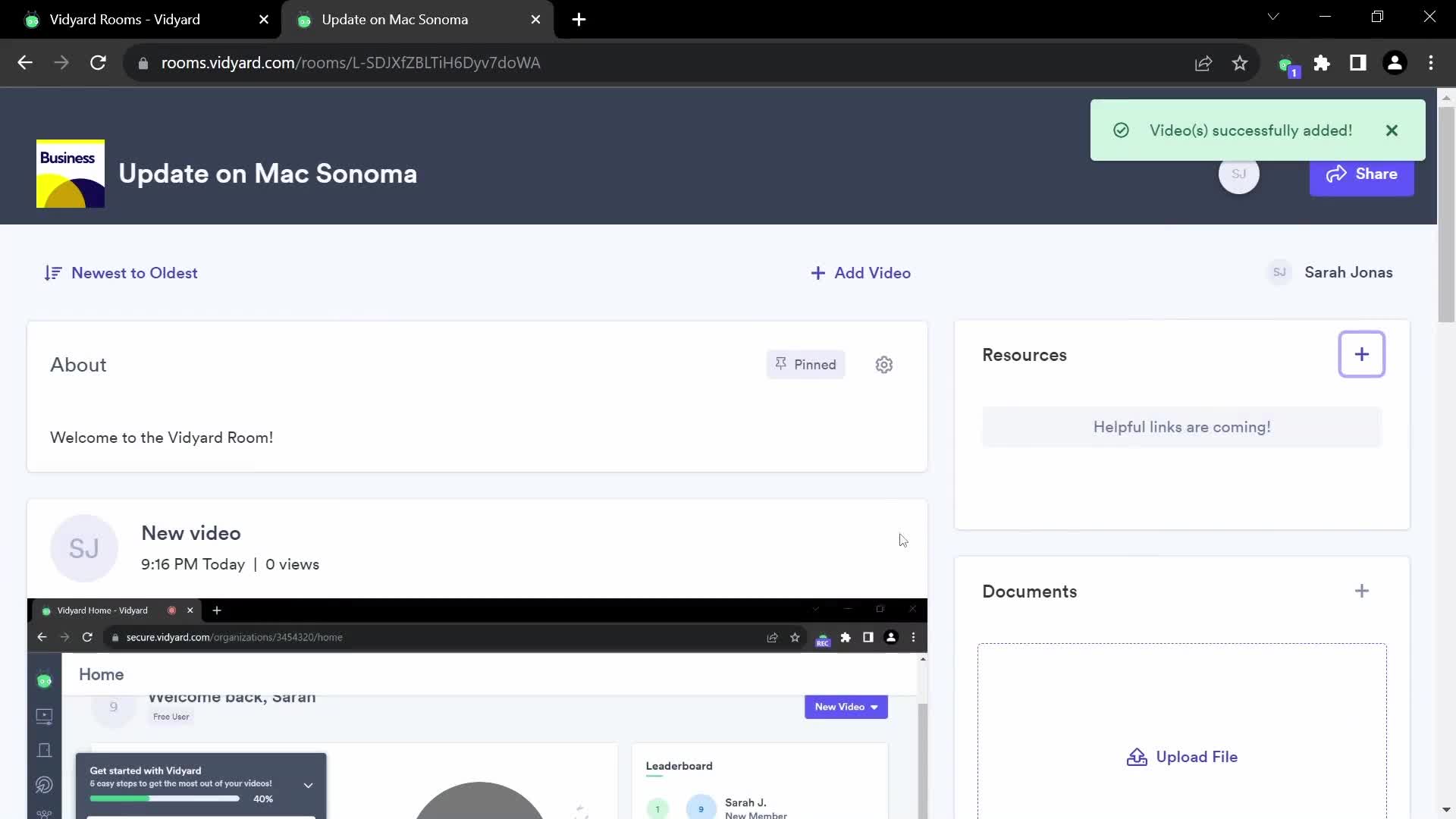The image size is (1456, 819).
Task: Click Add Video
Action: pos(861,273)
